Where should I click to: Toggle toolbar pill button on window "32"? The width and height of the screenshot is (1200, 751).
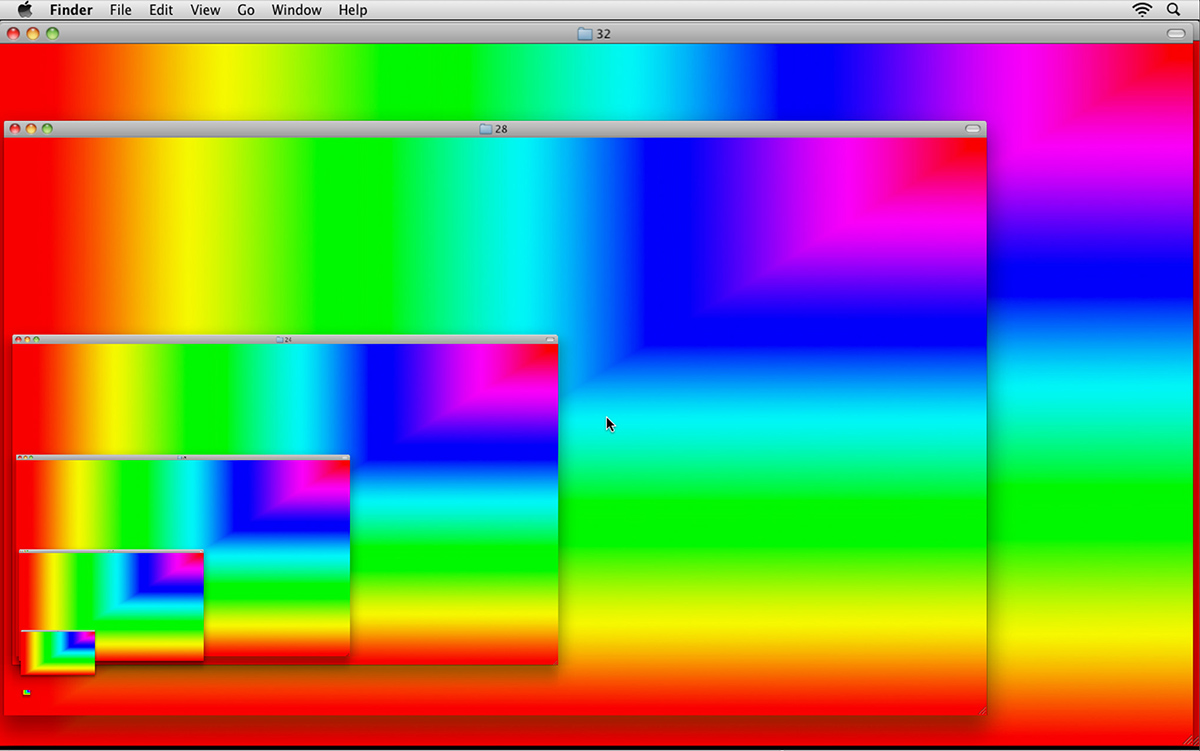tap(1175, 34)
